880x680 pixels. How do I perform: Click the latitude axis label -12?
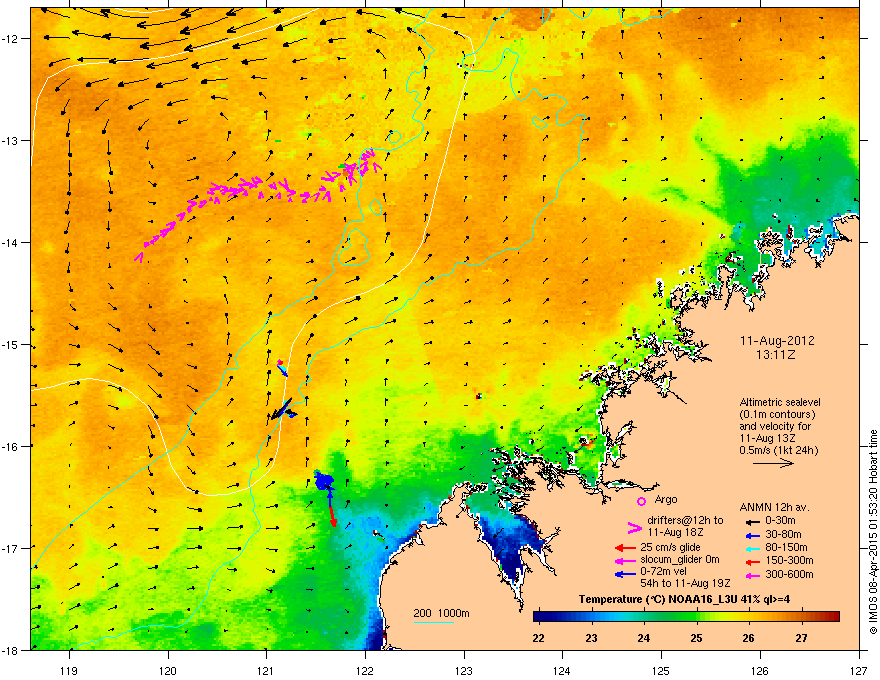11,38
